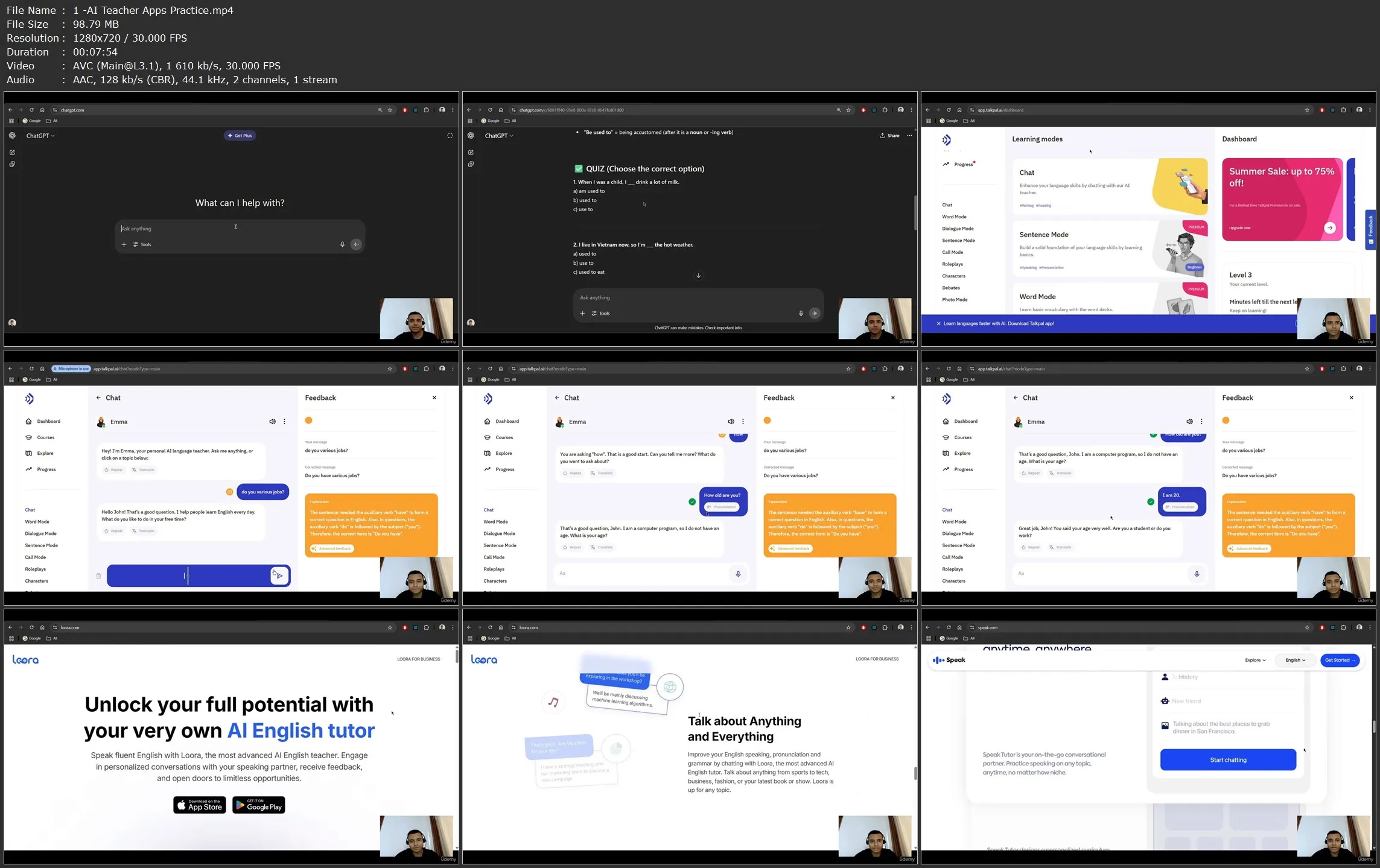
Task: Open Dashboard in the recording chat frame sidebar
Action: [43, 422]
